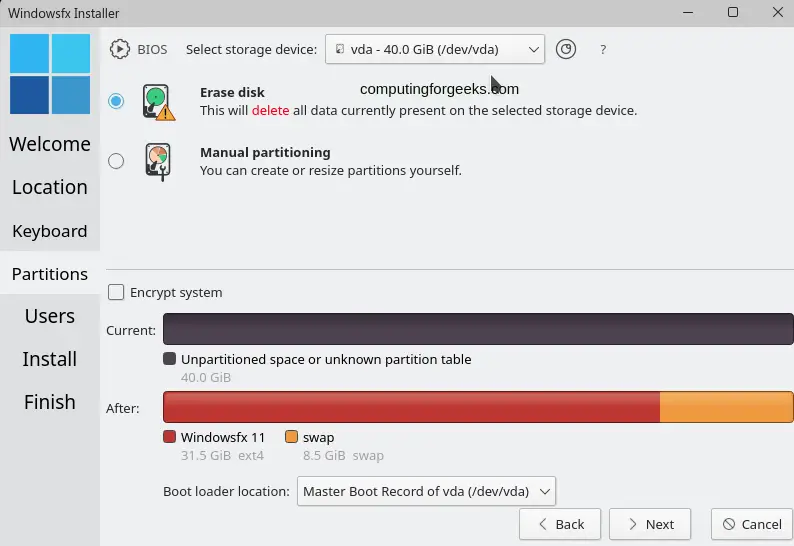Screen dimensions: 794x546
Task: Close the Windowsfx Installer window
Action: [x=778, y=12]
